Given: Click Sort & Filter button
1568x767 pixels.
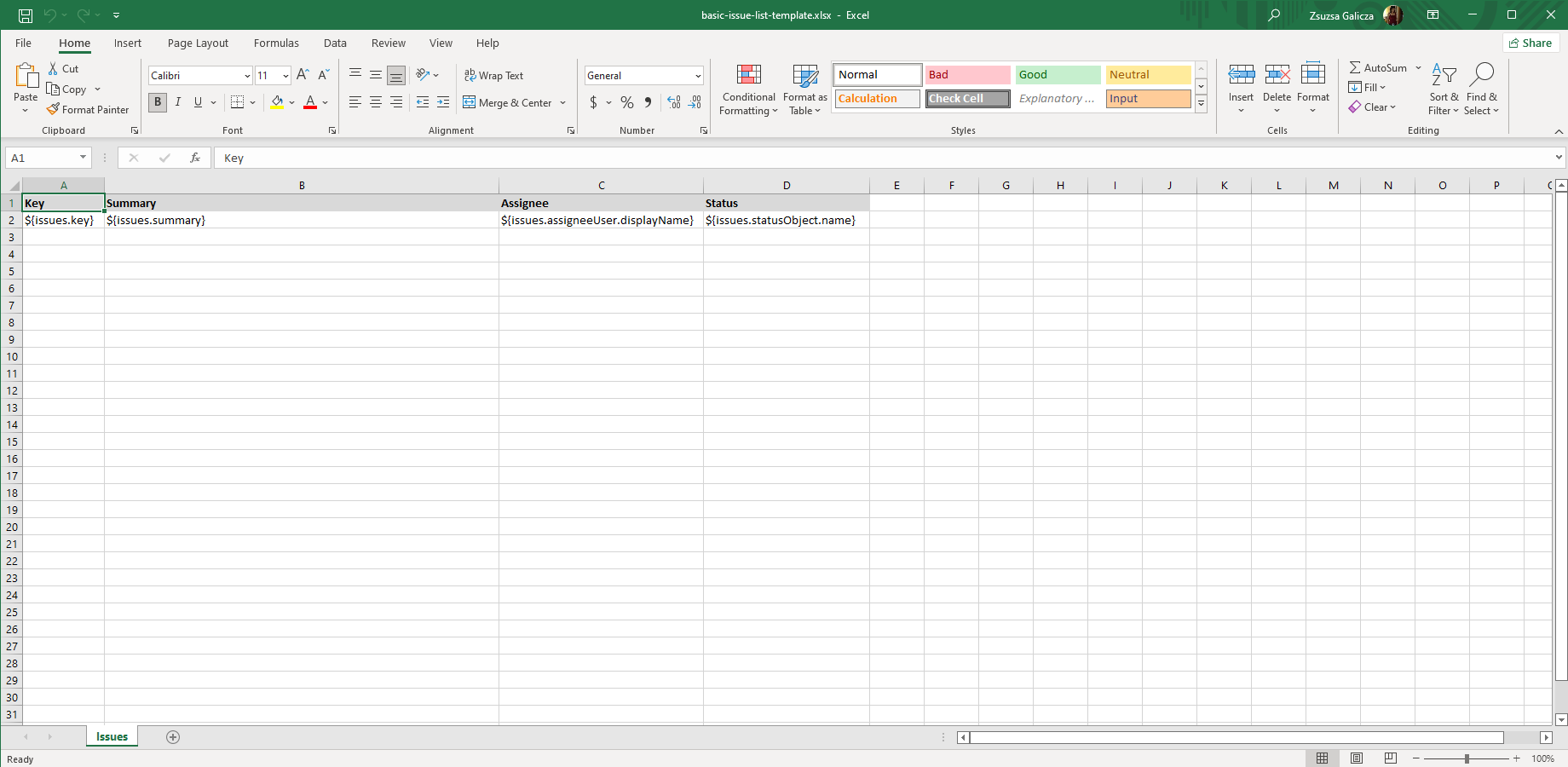Looking at the screenshot, I should coord(1444,89).
